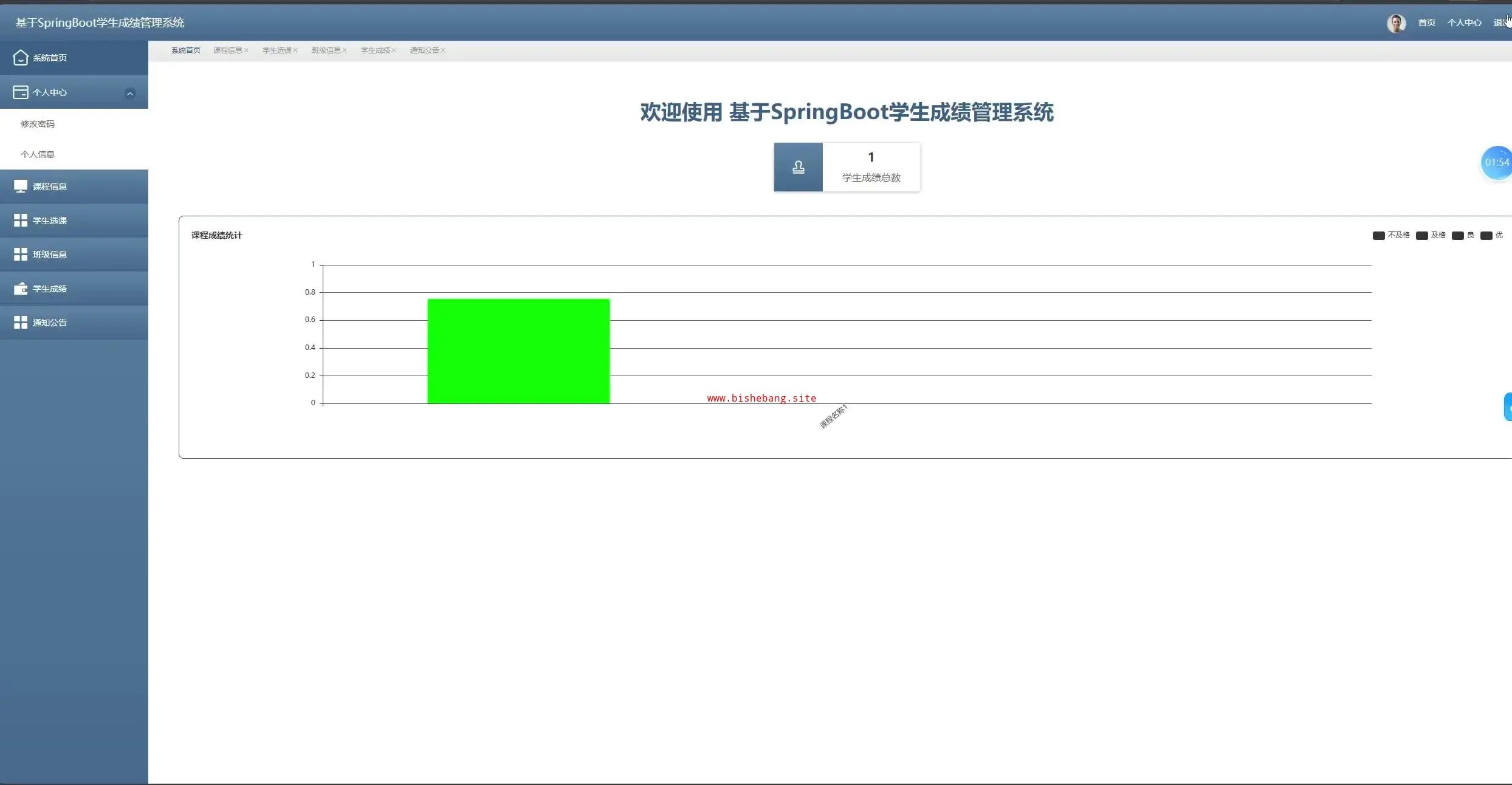The height and width of the screenshot is (785, 1512).
Task: Switch to the 学生成绩 tab
Action: (375, 50)
